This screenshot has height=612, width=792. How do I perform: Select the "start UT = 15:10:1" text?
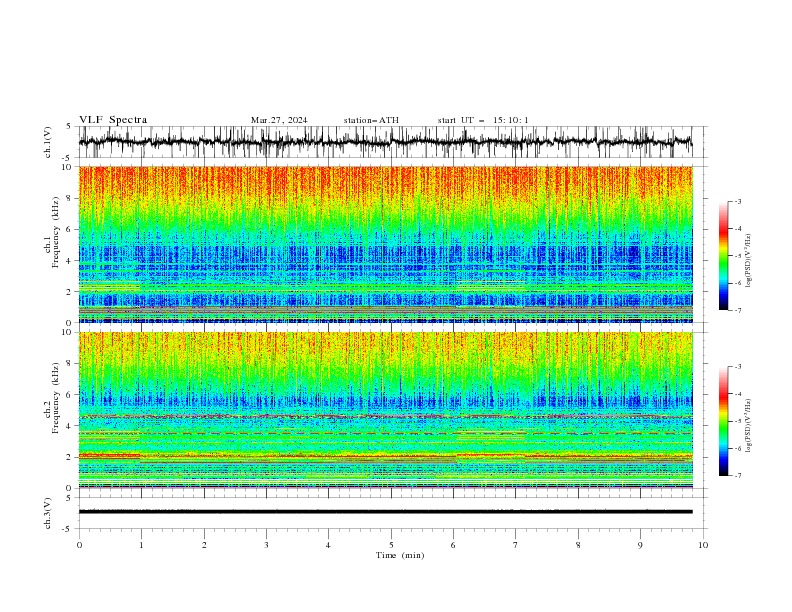483,120
